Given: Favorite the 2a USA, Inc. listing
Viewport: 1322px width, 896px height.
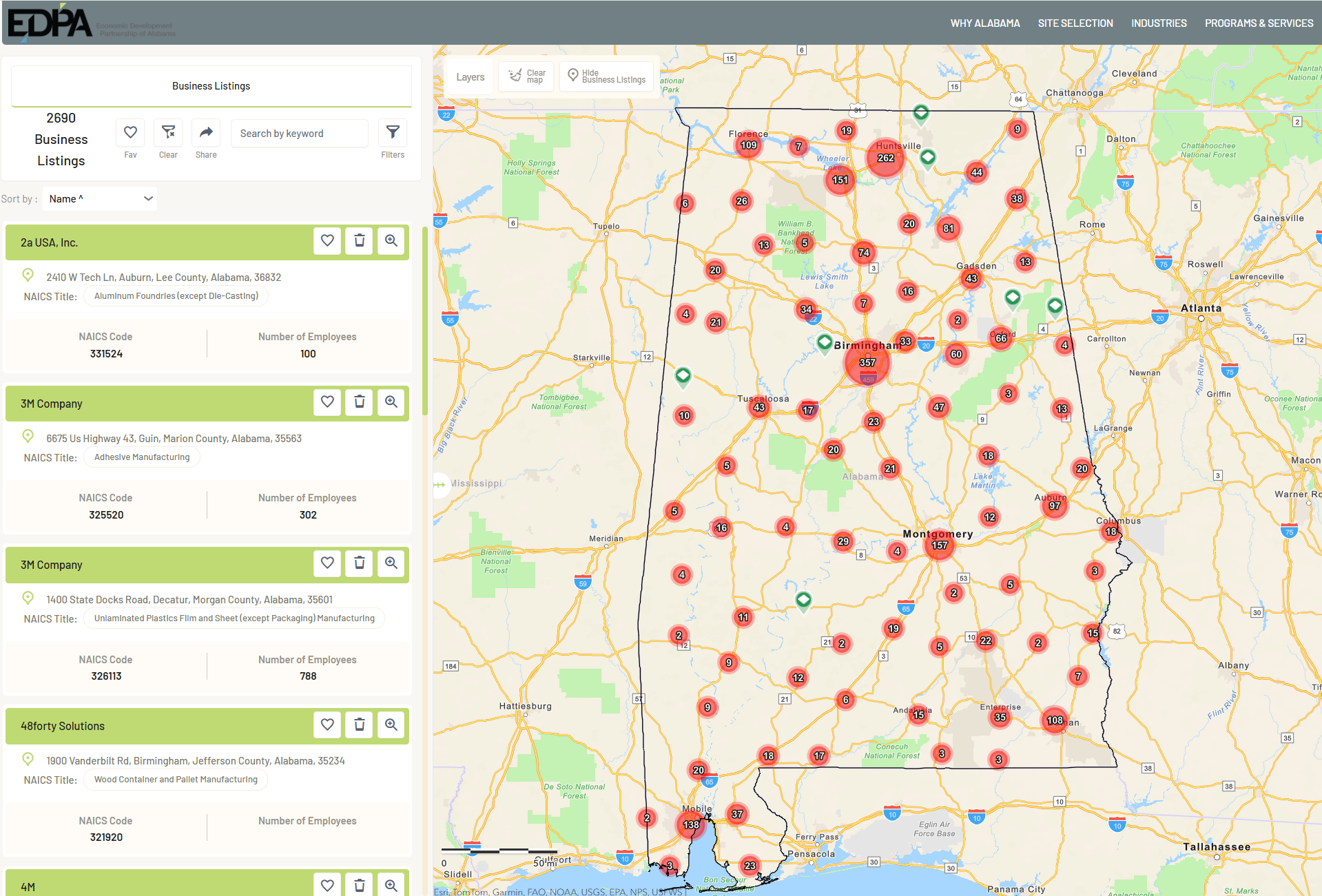Looking at the screenshot, I should 327,241.
